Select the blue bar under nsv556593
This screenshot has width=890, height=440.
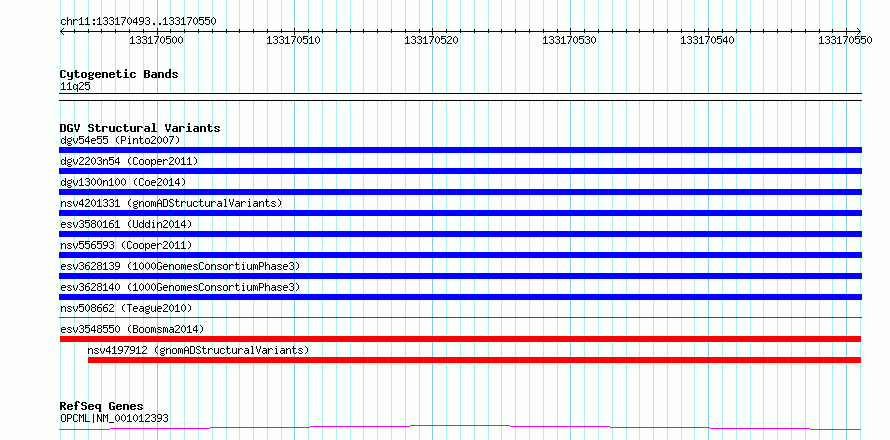pyautogui.click(x=460, y=255)
